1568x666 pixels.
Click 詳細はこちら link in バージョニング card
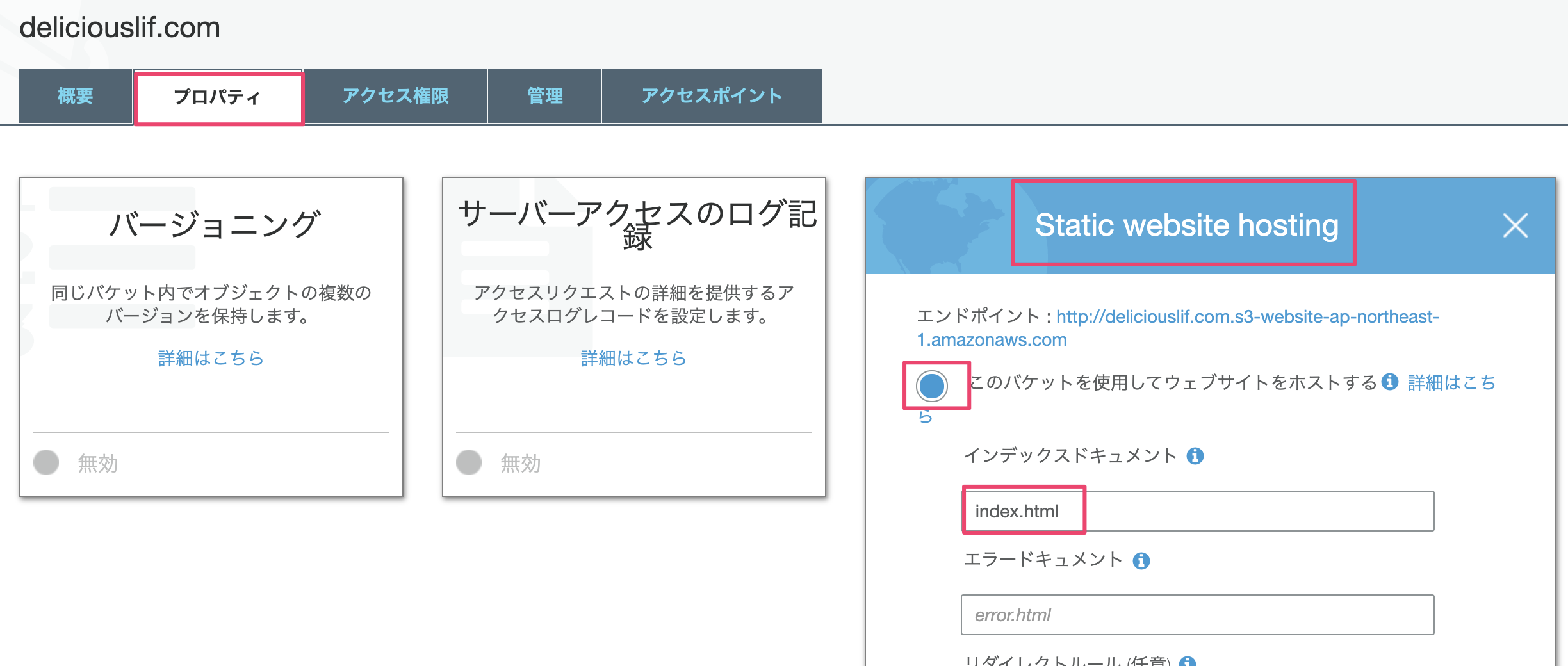[211, 358]
